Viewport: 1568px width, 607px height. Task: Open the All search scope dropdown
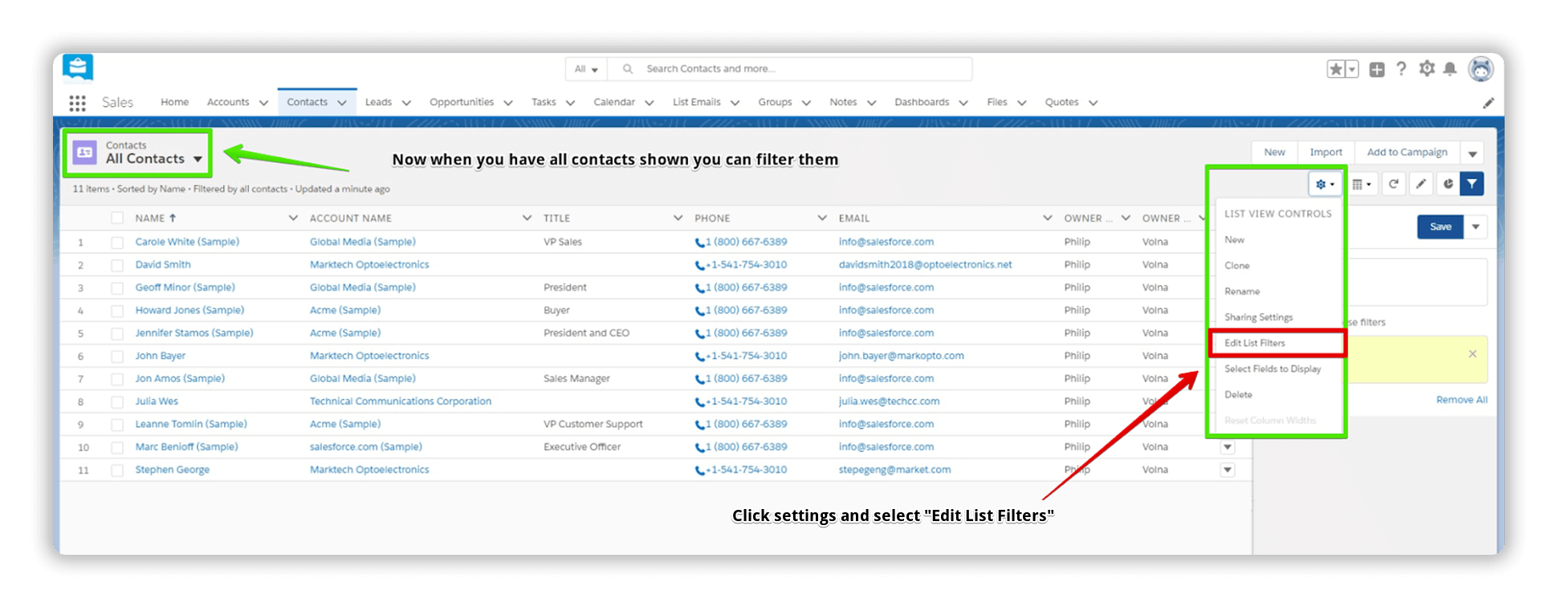[x=586, y=69]
